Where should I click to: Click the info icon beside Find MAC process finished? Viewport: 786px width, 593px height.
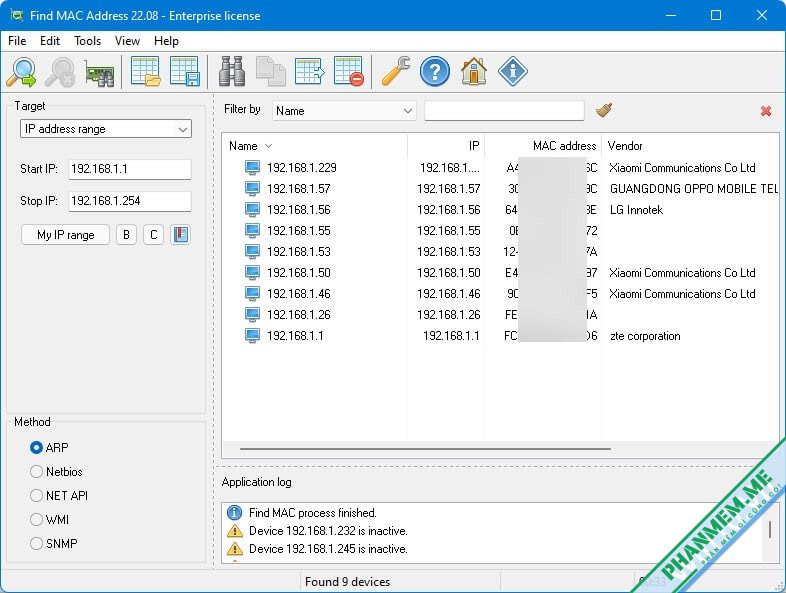[x=235, y=512]
